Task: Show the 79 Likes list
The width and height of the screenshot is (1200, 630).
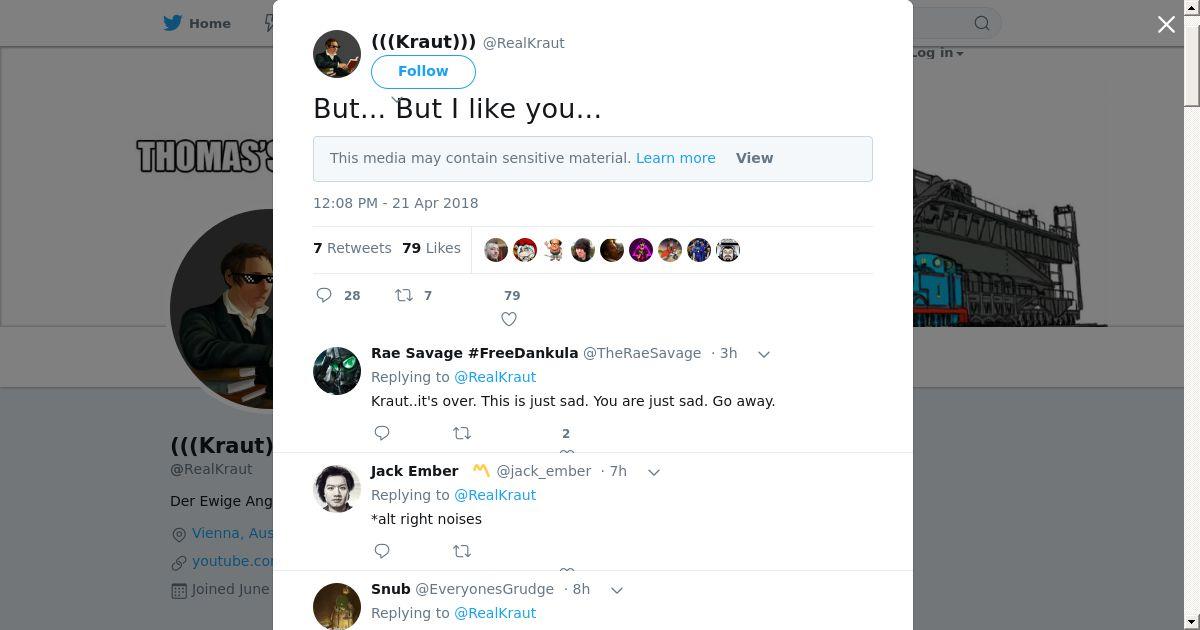Action: click(x=431, y=248)
